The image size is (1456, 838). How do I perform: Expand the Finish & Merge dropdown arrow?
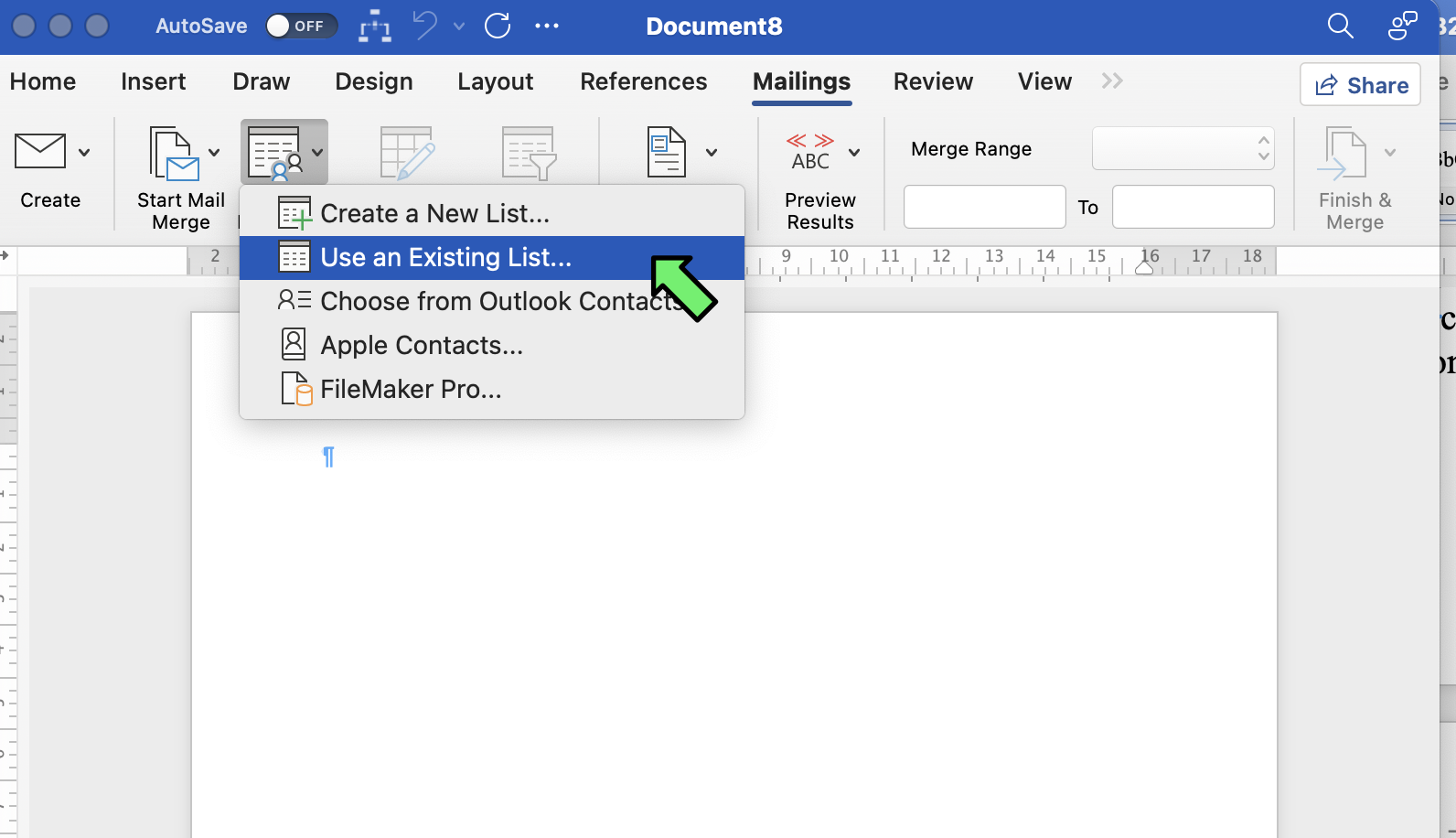[x=1390, y=152]
